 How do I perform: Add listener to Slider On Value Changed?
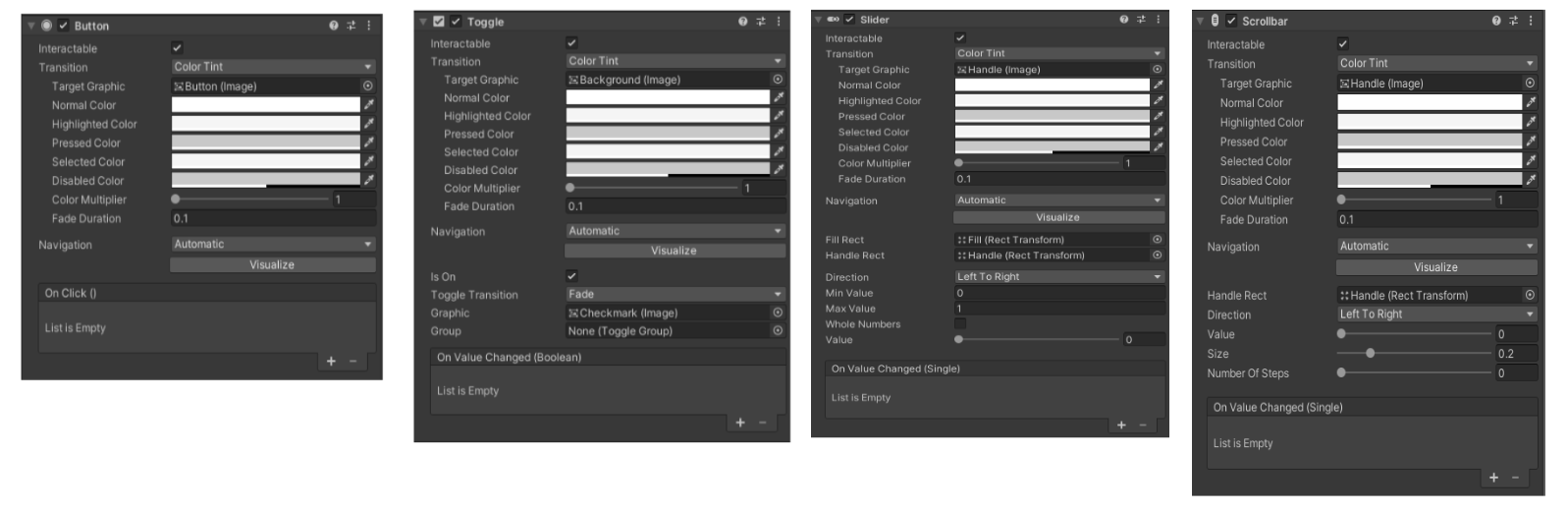[x=1121, y=426]
